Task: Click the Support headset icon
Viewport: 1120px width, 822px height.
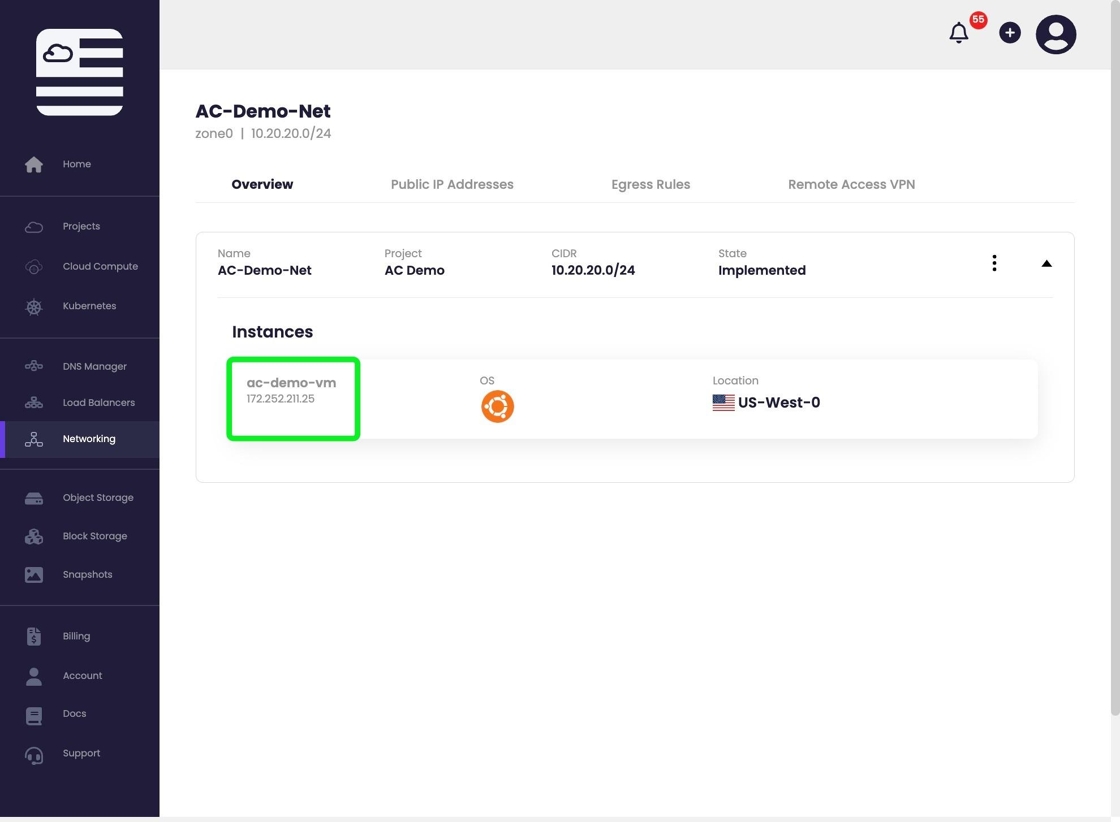Action: [34, 754]
